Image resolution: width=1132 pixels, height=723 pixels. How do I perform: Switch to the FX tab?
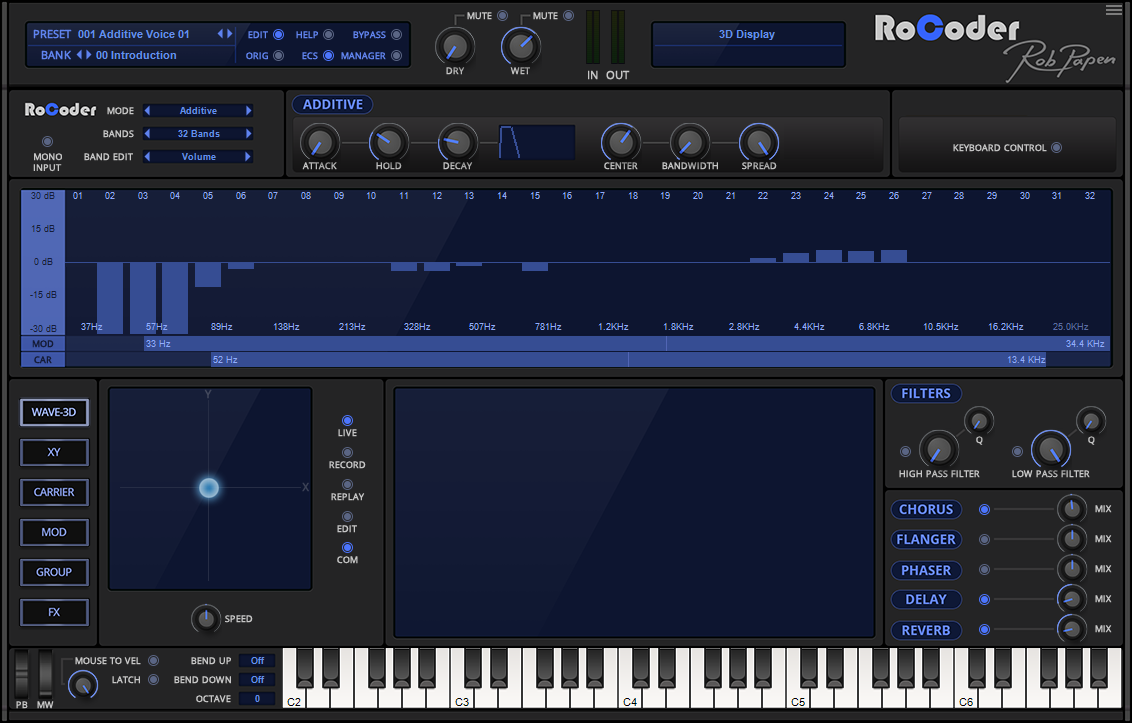[x=54, y=612]
